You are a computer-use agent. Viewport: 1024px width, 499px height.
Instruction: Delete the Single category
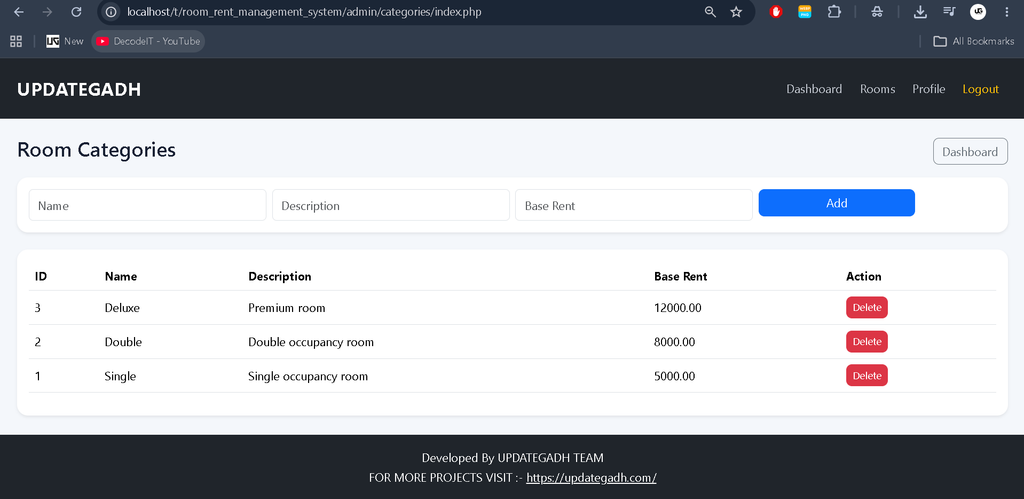coord(867,375)
